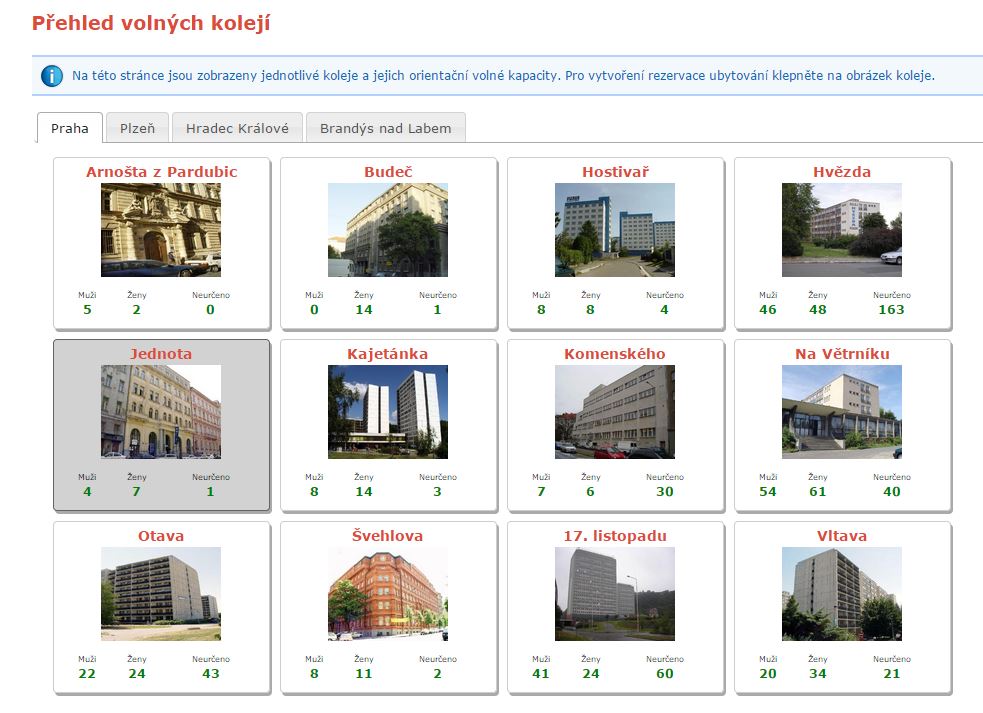Viewport: 983px width, 713px height.
Task: Switch to the Plzeň tab
Action: 137,128
